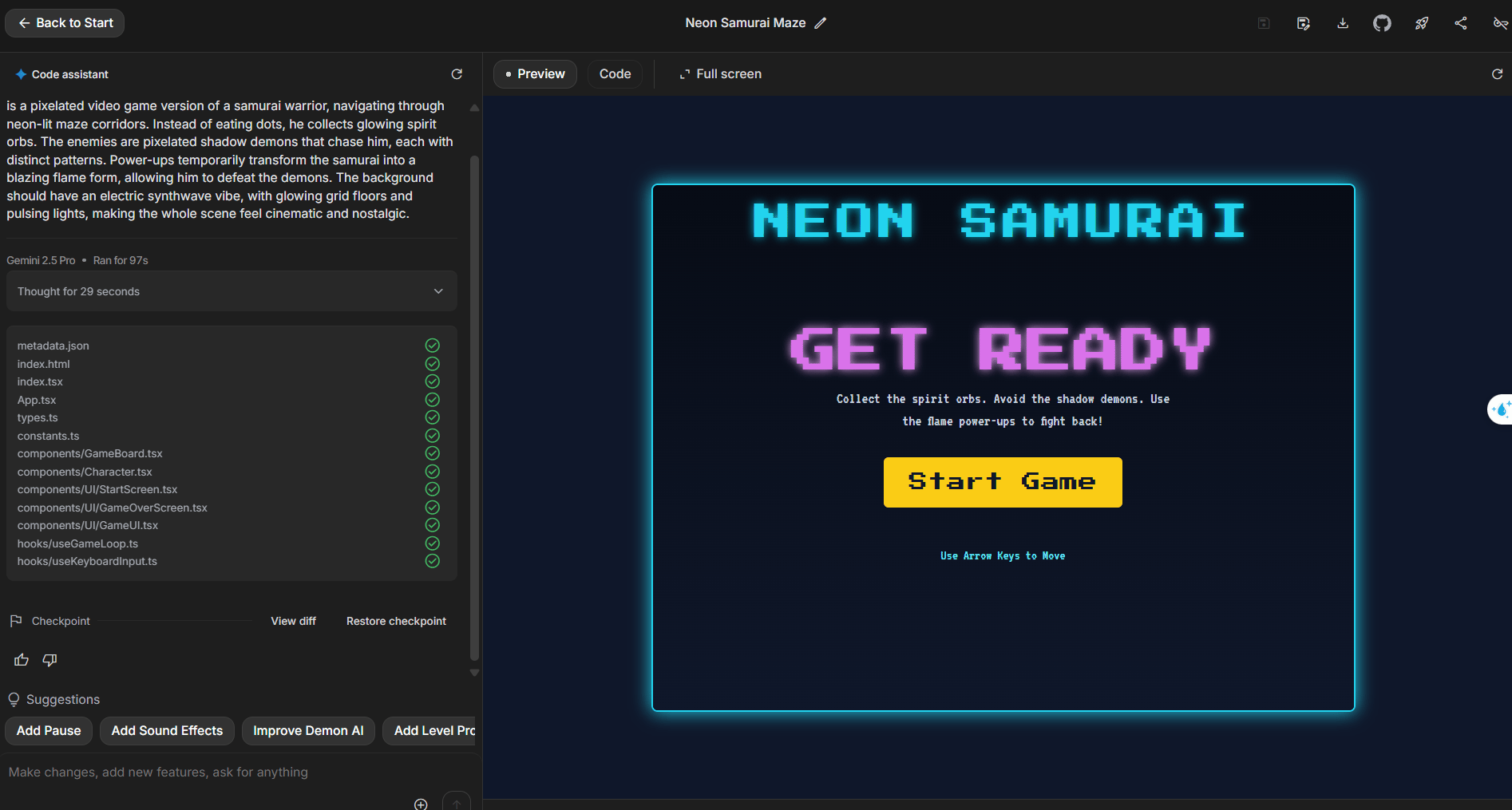Image resolution: width=1512 pixels, height=810 pixels.
Task: Choose the Add Pause suggestion
Action: [49, 731]
